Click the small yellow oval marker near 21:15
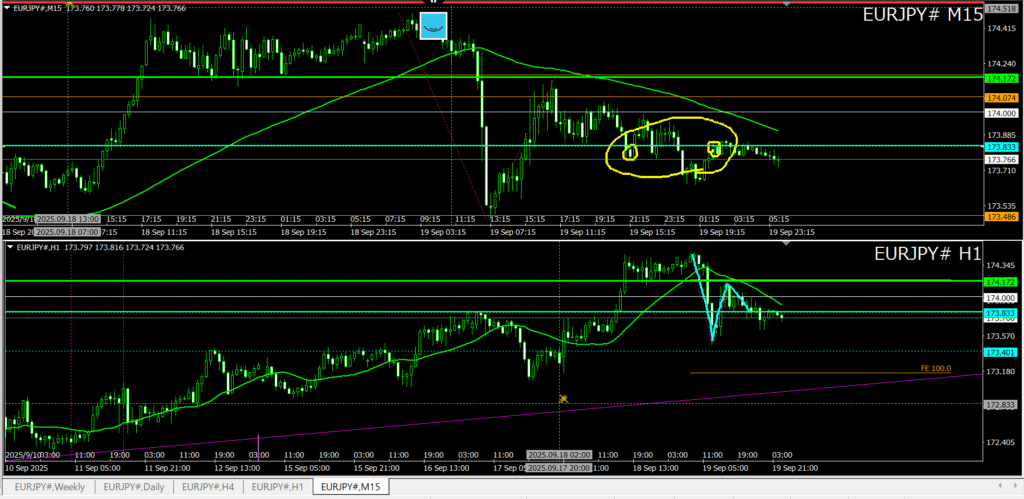 (630, 152)
